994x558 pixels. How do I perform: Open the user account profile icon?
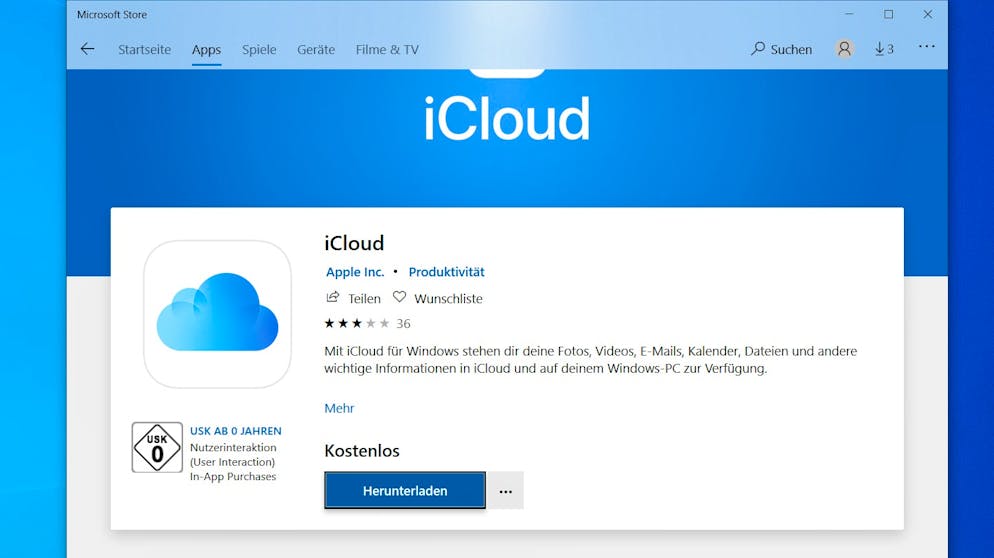point(844,49)
